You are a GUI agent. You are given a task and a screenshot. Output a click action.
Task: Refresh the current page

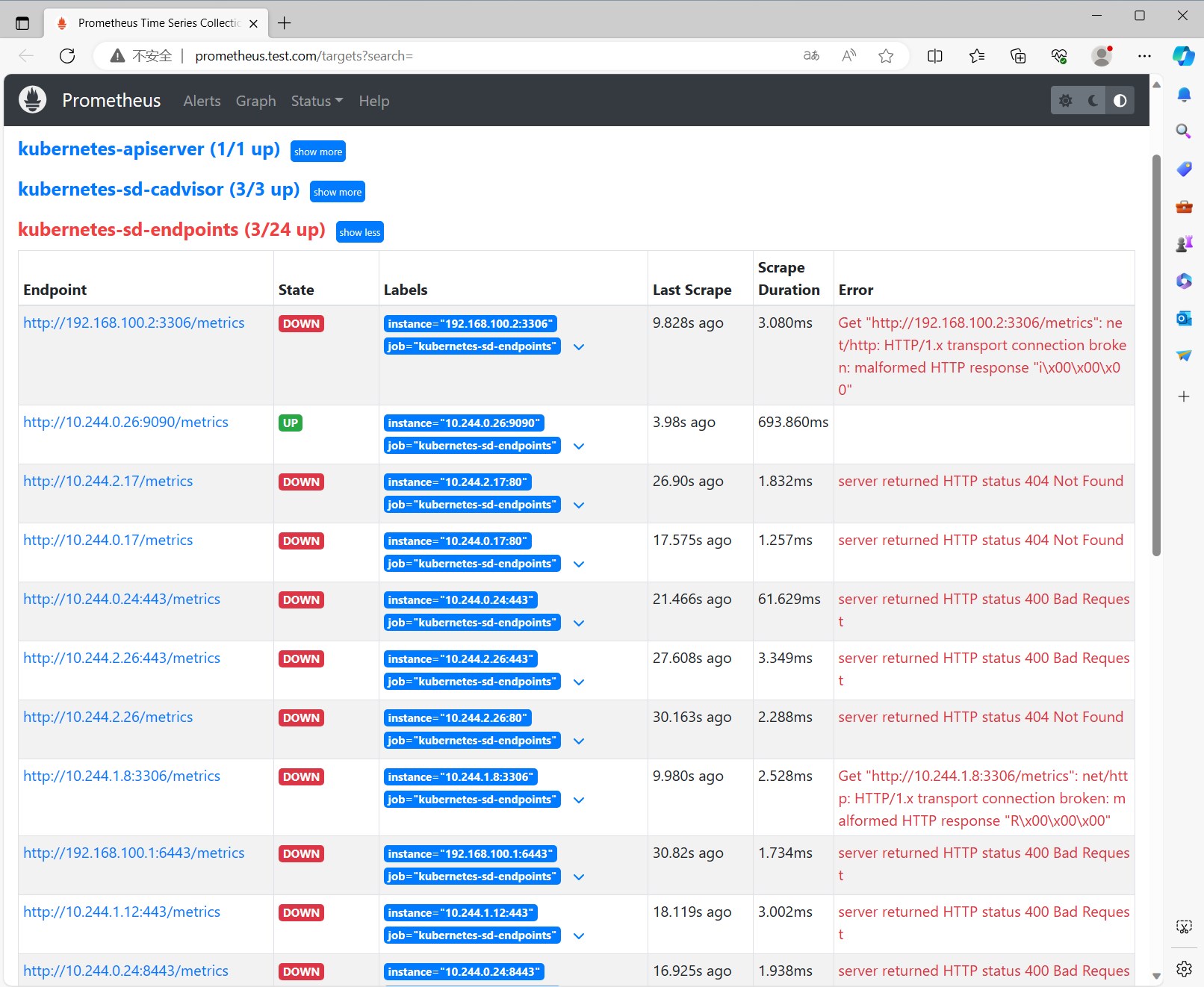click(67, 56)
